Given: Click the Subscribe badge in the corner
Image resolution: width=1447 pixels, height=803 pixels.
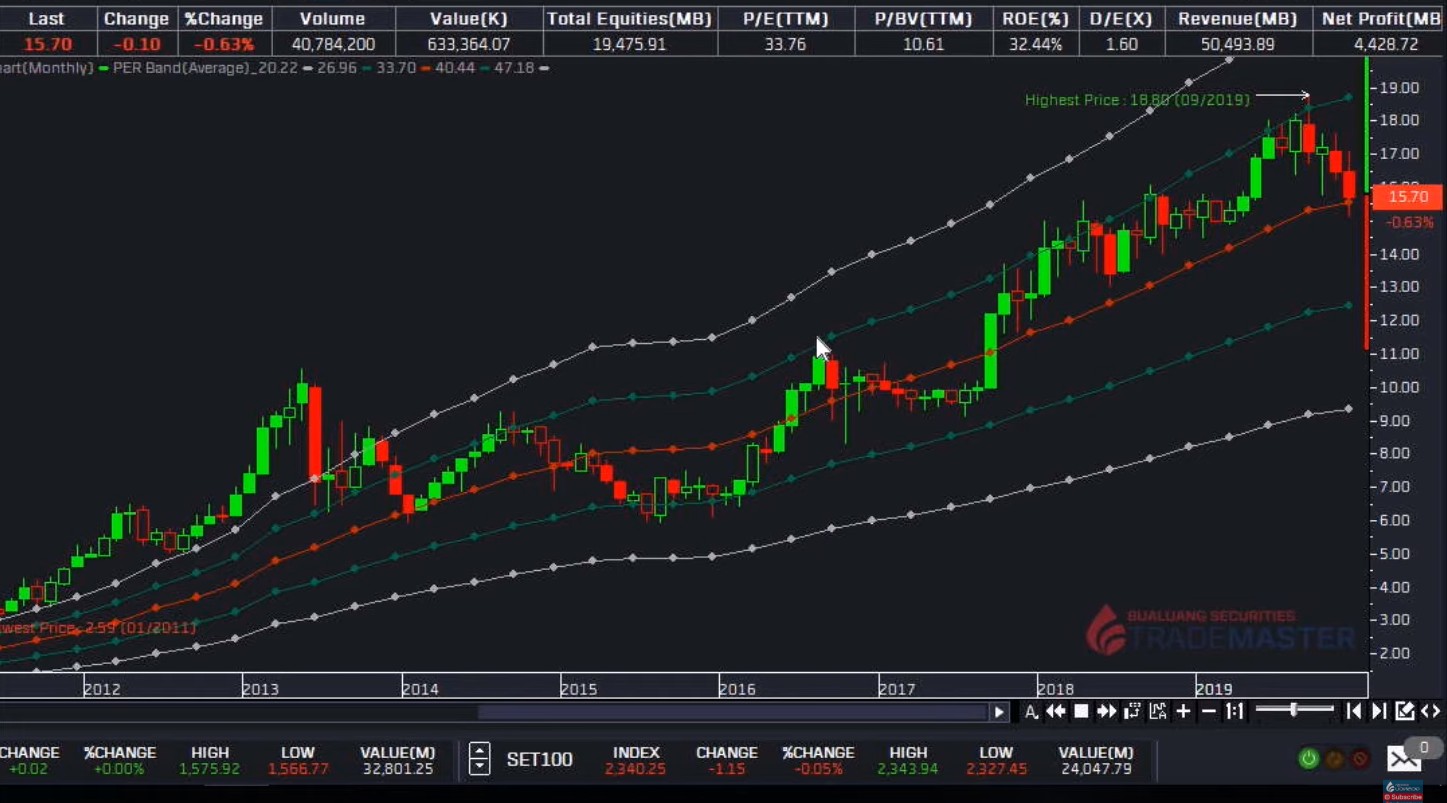Looking at the screenshot, I should point(1402,796).
